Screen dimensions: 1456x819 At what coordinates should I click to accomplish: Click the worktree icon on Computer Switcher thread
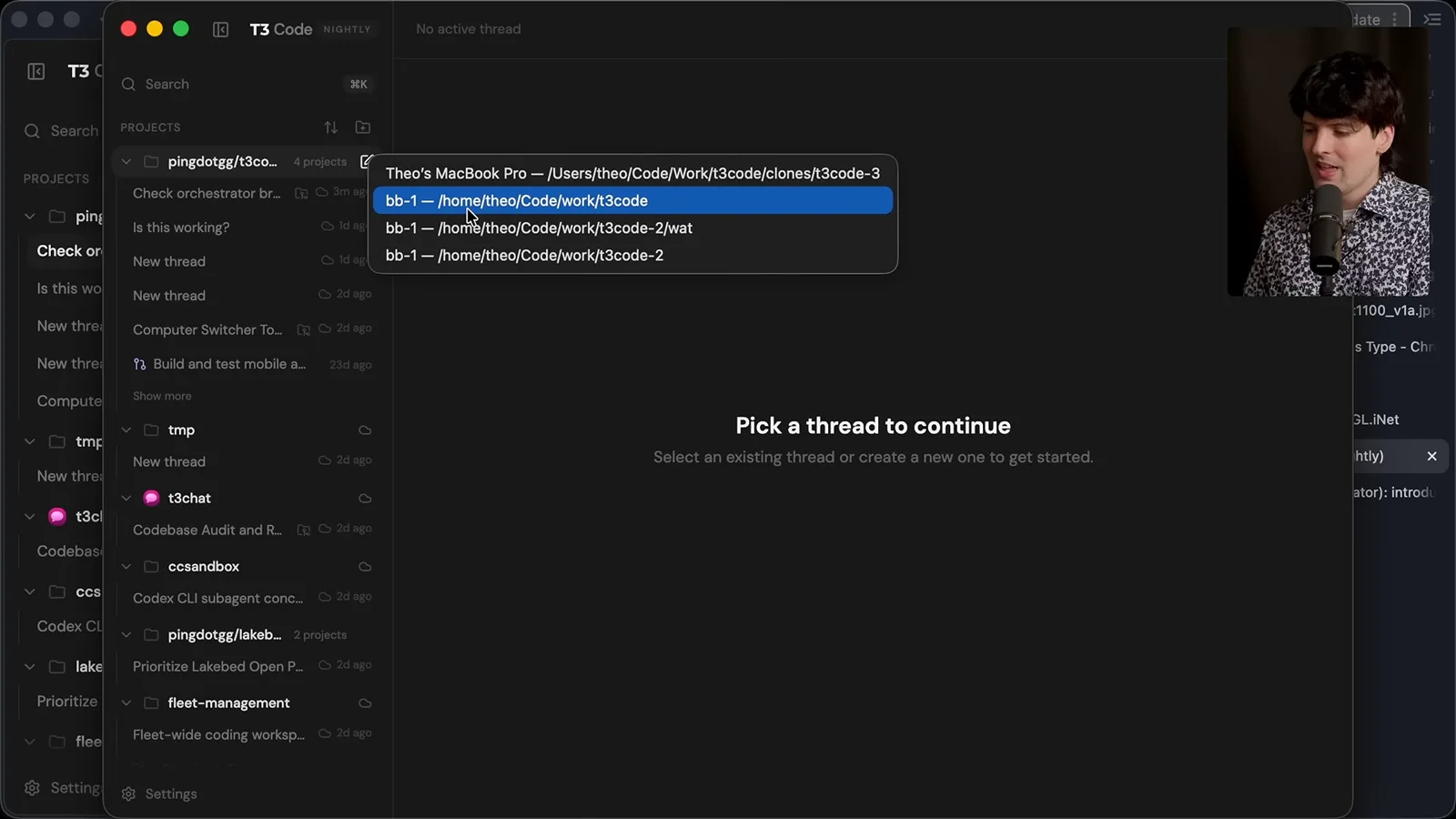tap(304, 329)
